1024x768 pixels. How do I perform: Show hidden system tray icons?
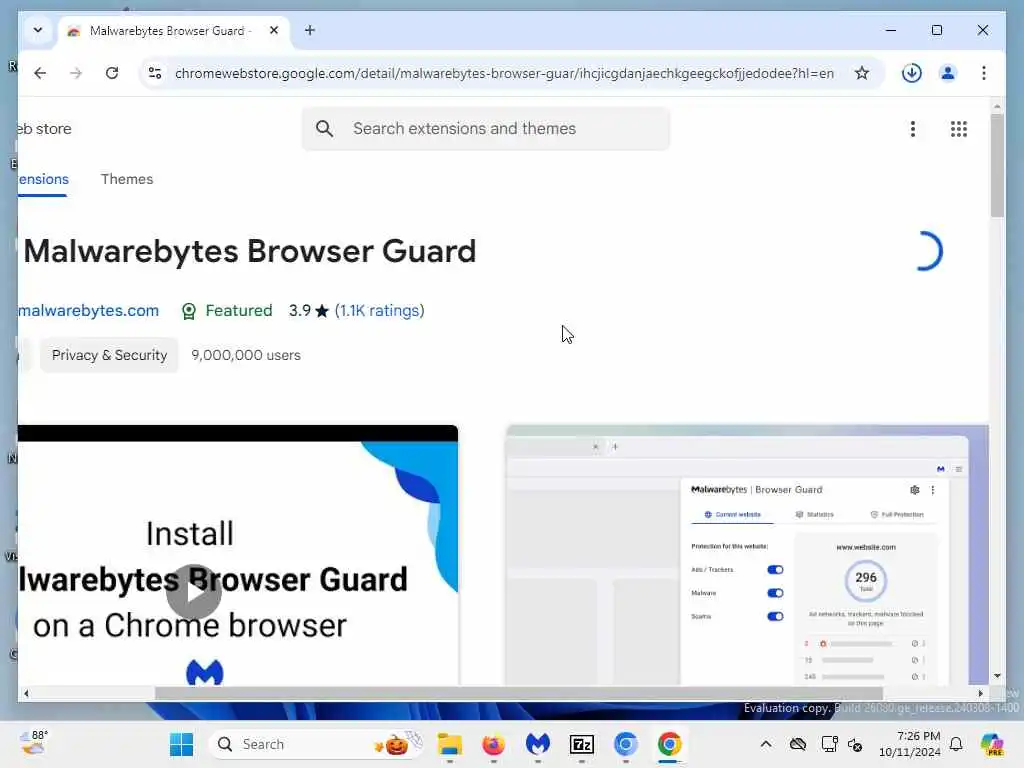[x=766, y=744]
